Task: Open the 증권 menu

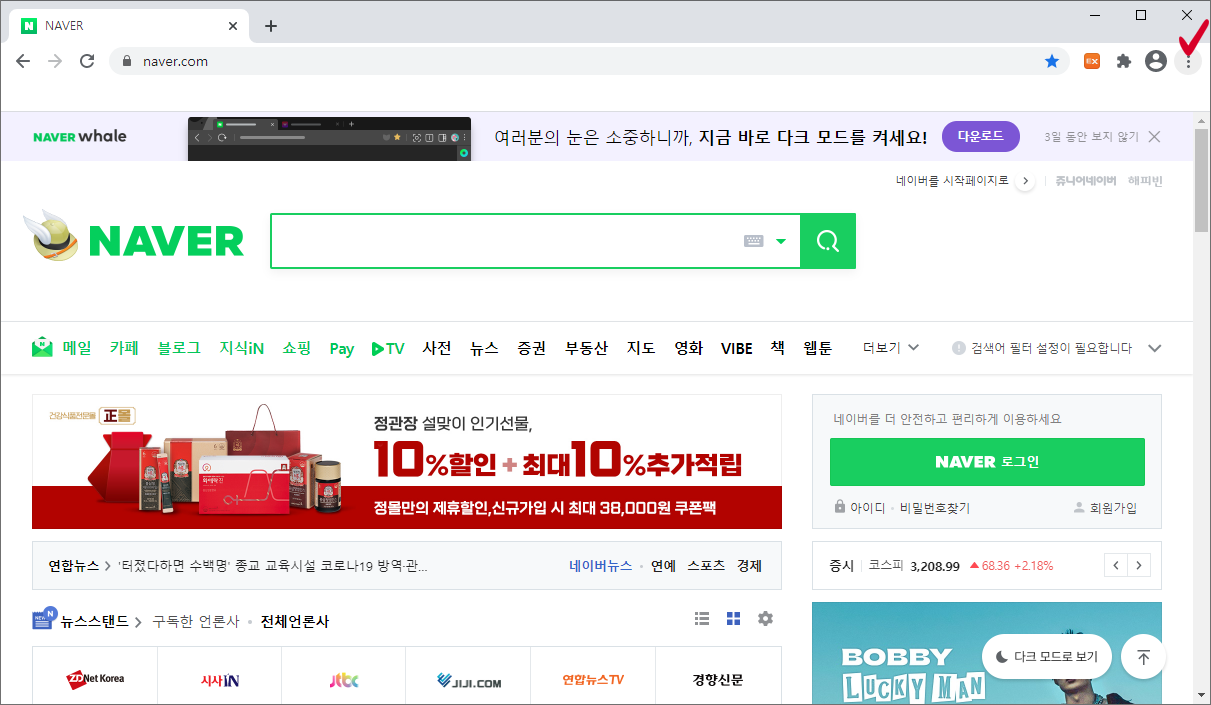Action: click(532, 348)
